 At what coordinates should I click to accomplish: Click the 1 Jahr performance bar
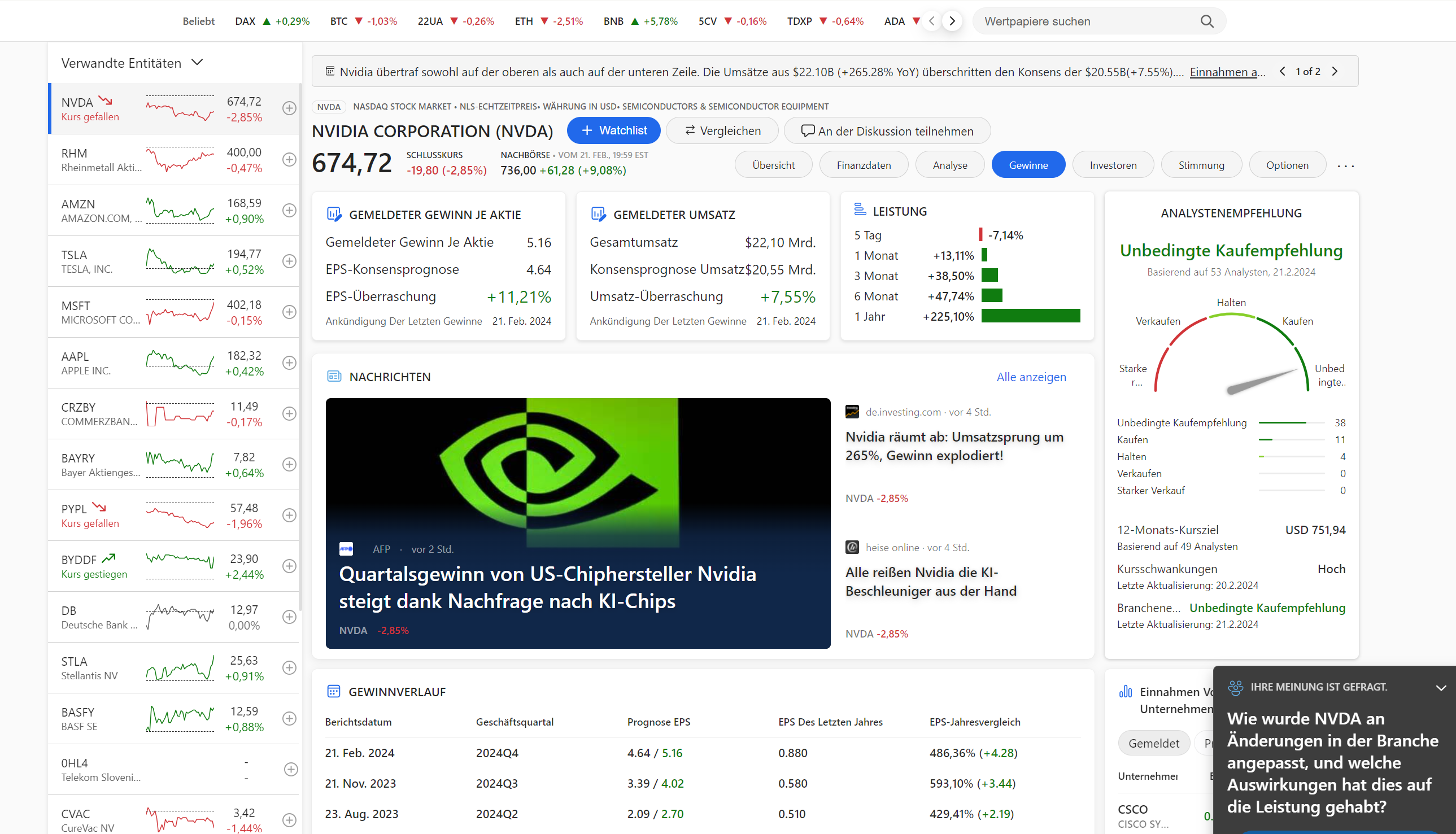(x=1030, y=316)
